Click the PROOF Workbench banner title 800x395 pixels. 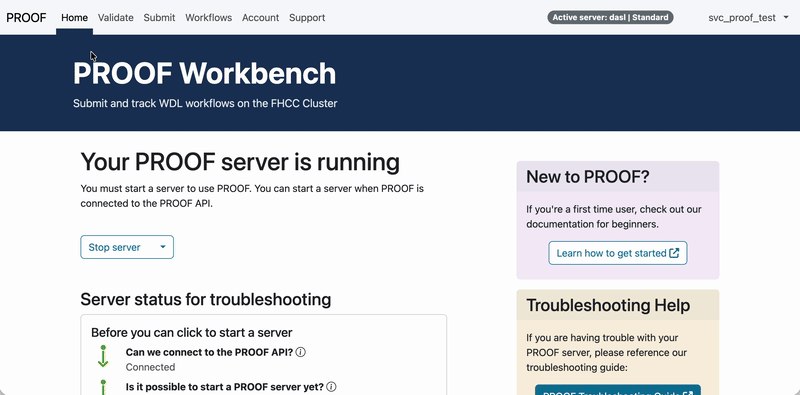pyautogui.click(x=205, y=73)
